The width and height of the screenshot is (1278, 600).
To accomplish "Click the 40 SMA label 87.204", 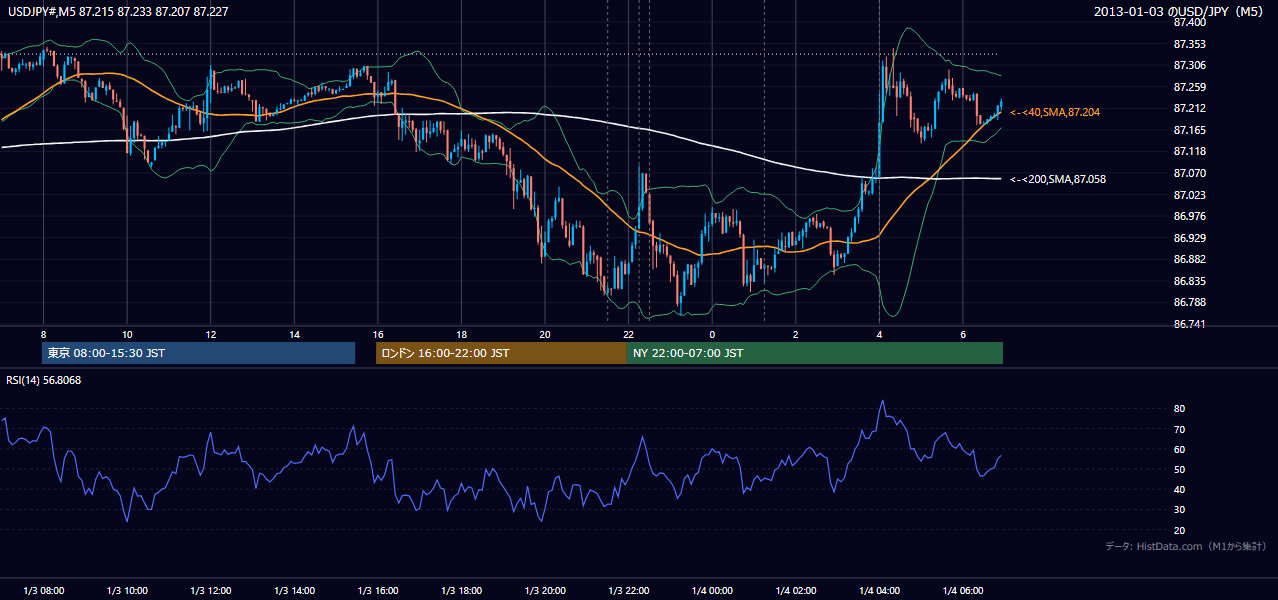I will coord(1055,112).
